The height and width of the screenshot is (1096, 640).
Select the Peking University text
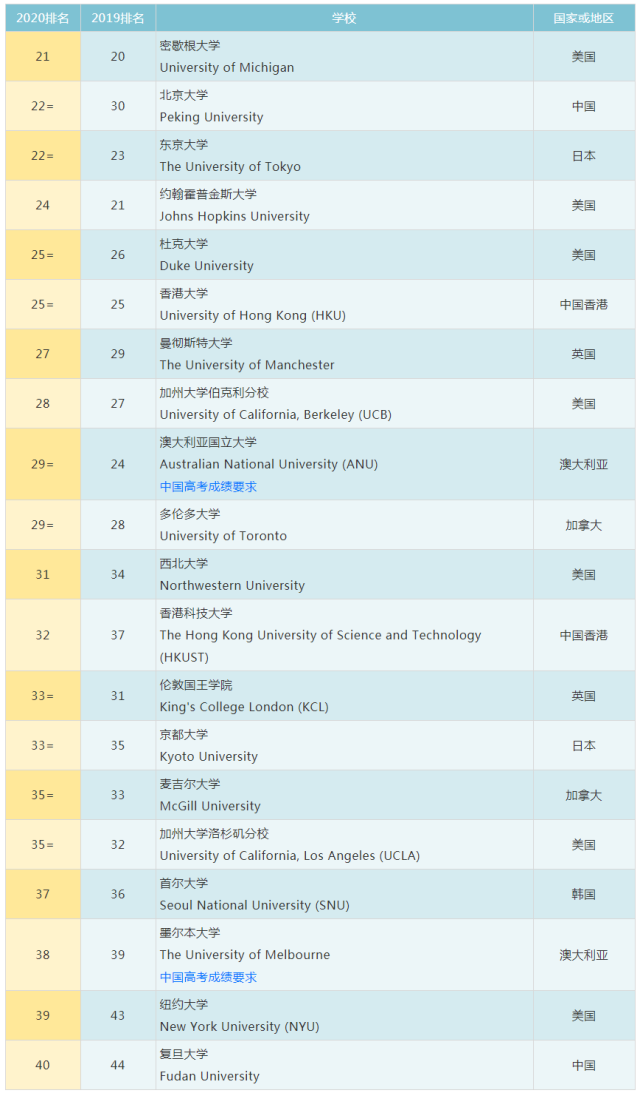[x=211, y=117]
